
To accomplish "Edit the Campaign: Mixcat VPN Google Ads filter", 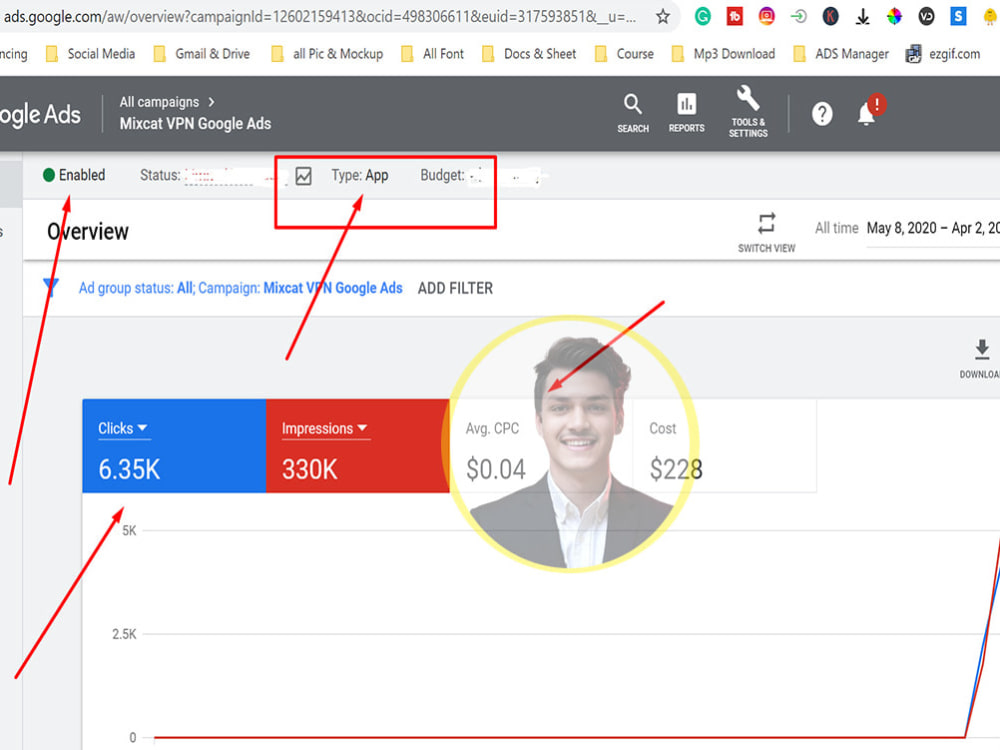I will pos(300,288).
